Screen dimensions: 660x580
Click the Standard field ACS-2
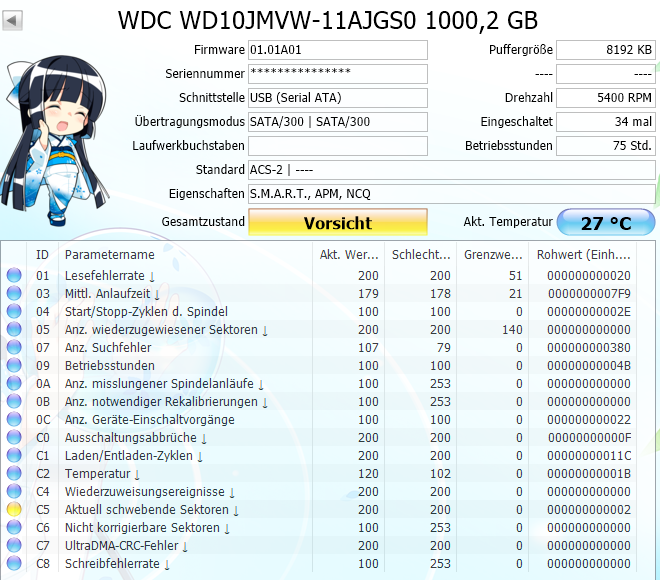coord(452,170)
